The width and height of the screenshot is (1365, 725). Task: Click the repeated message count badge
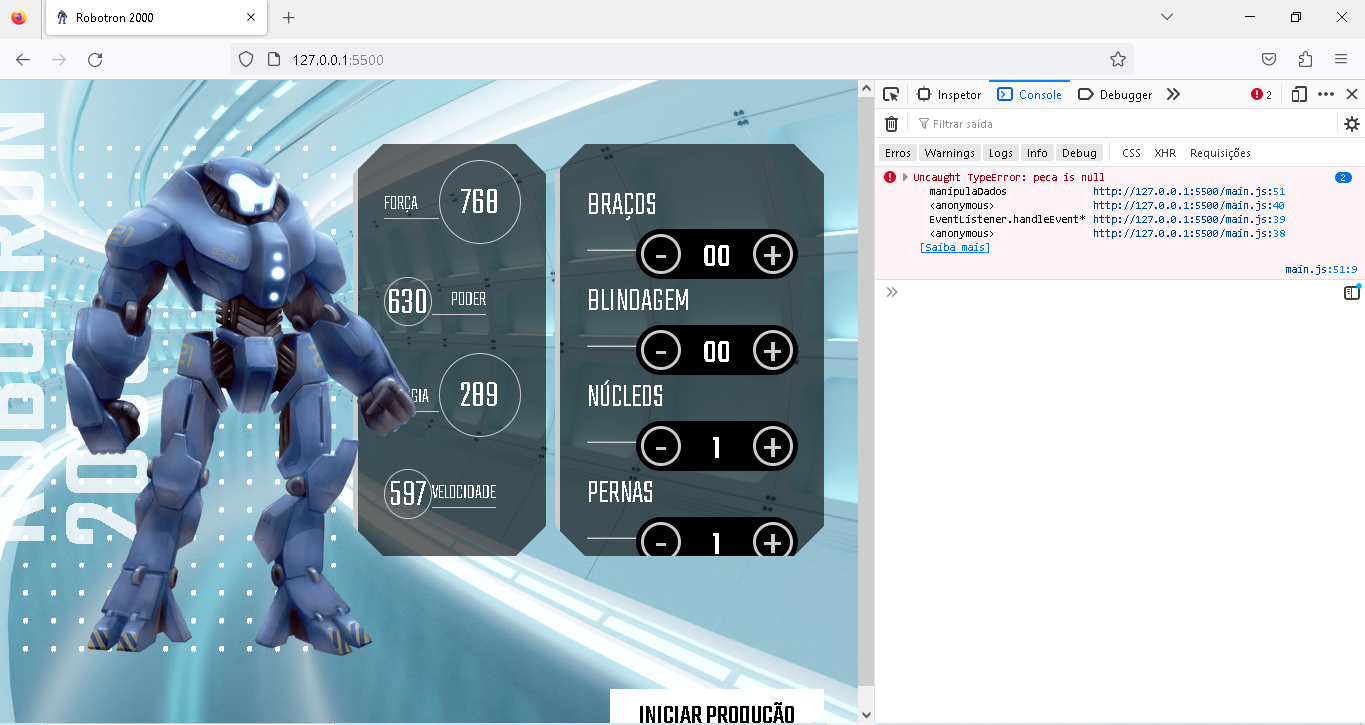[x=1343, y=177]
